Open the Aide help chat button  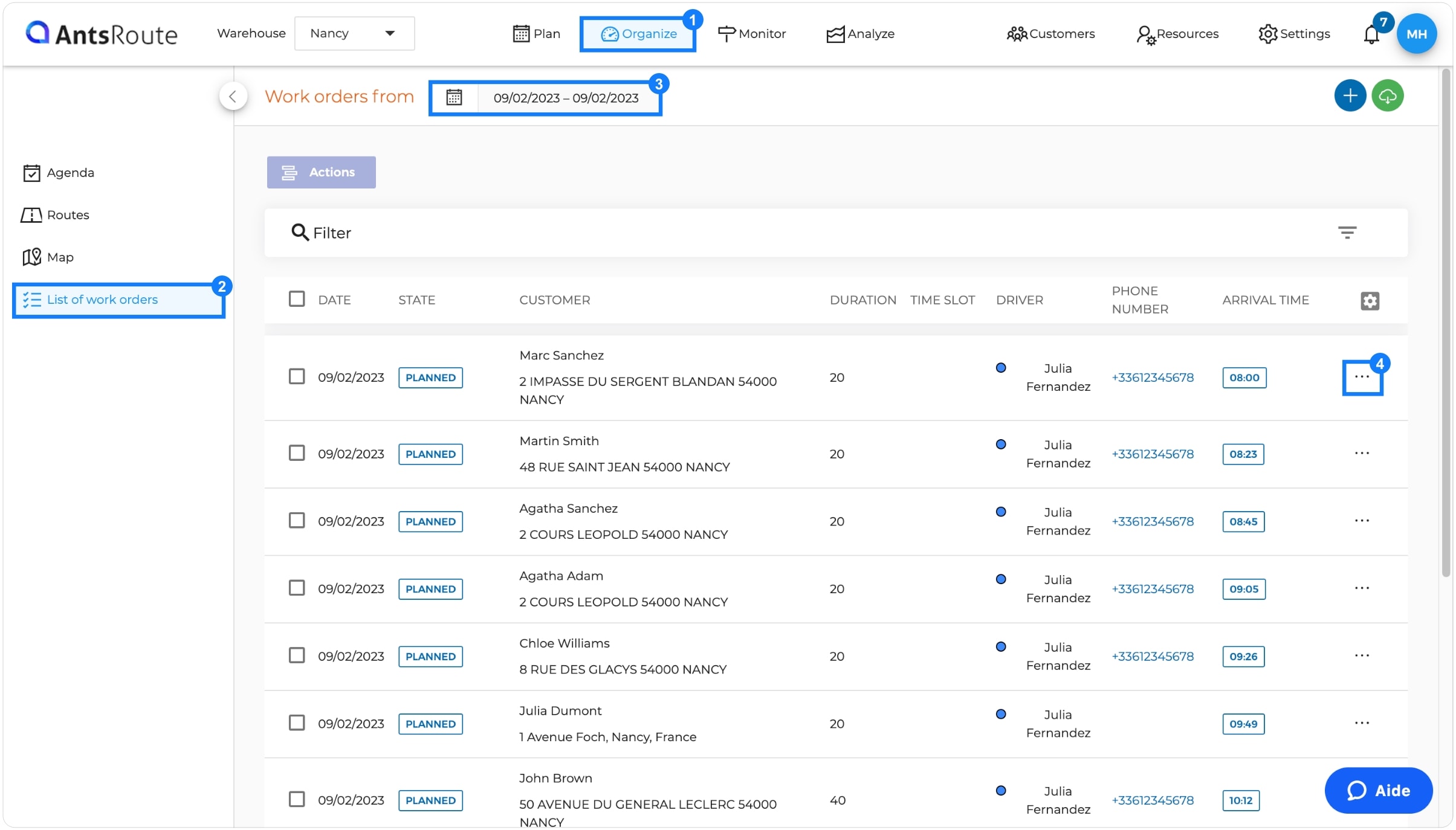[1378, 791]
